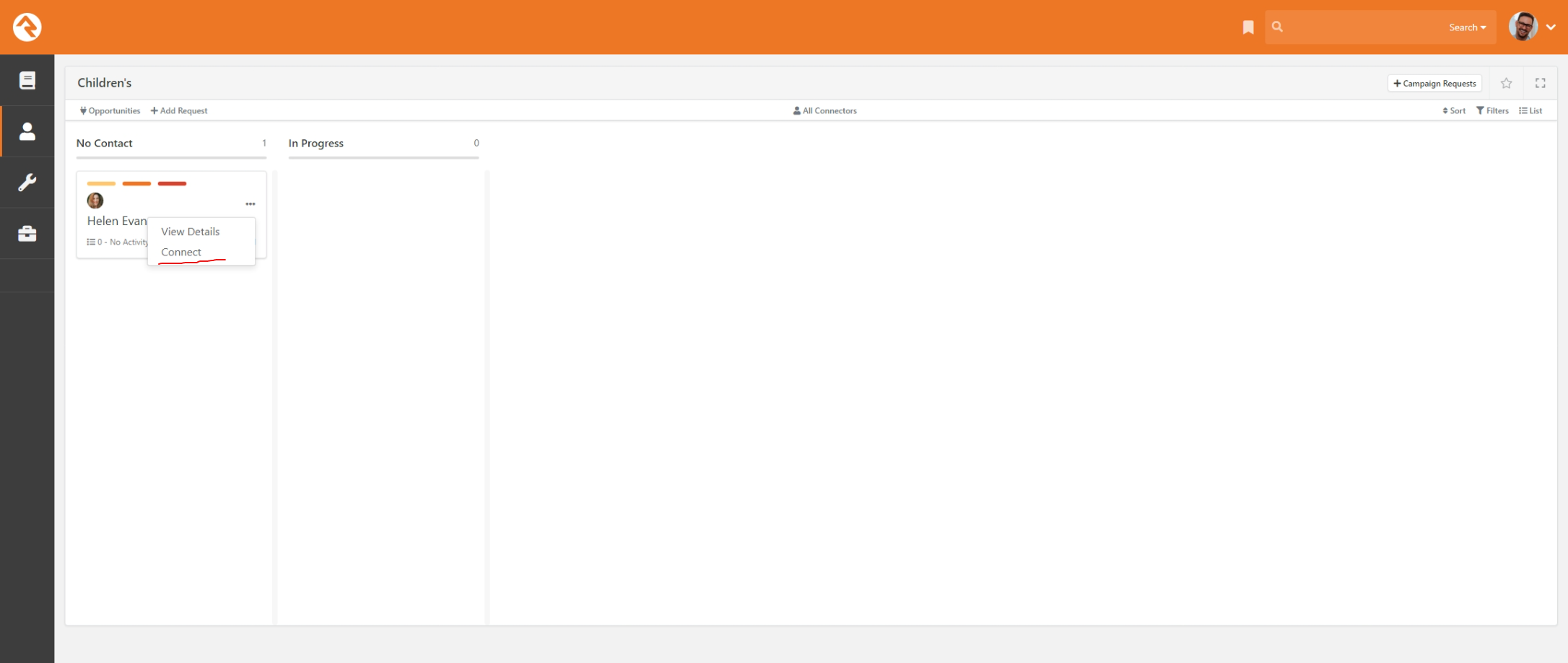Image resolution: width=1568 pixels, height=663 pixels.
Task: Choose Connect from the card menu
Action: pos(182,252)
